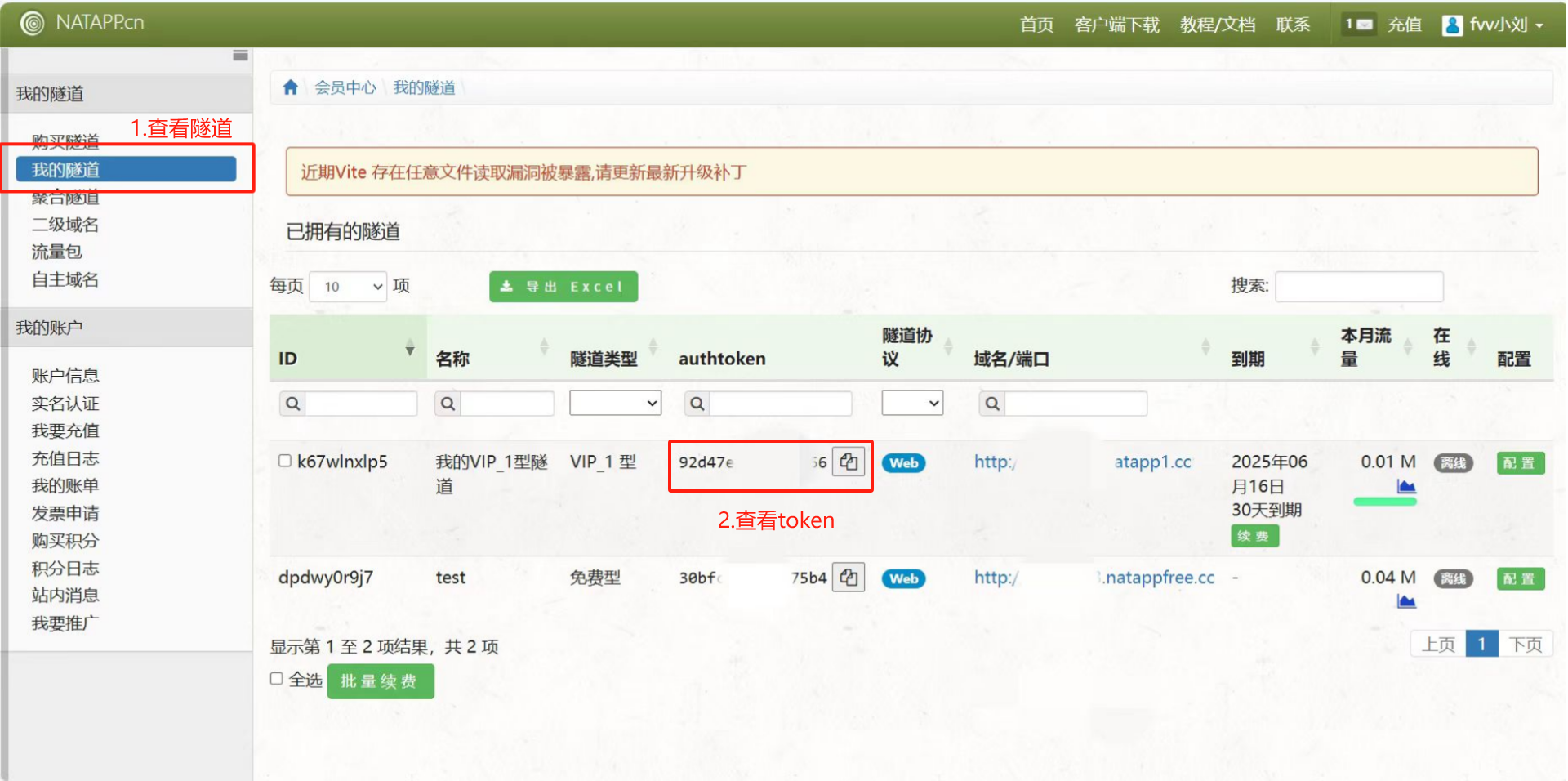Open 会员中心 breadcrumb link

[345, 87]
